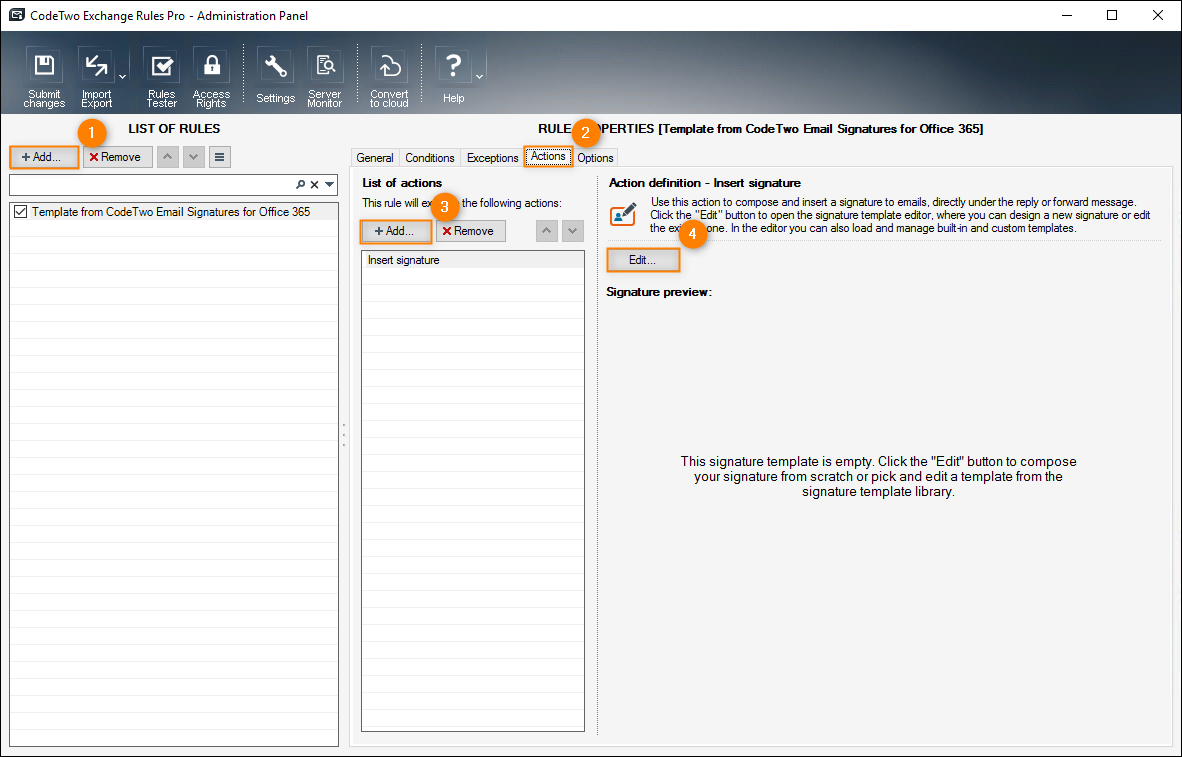
Task: Move the selected action up
Action: pos(547,231)
